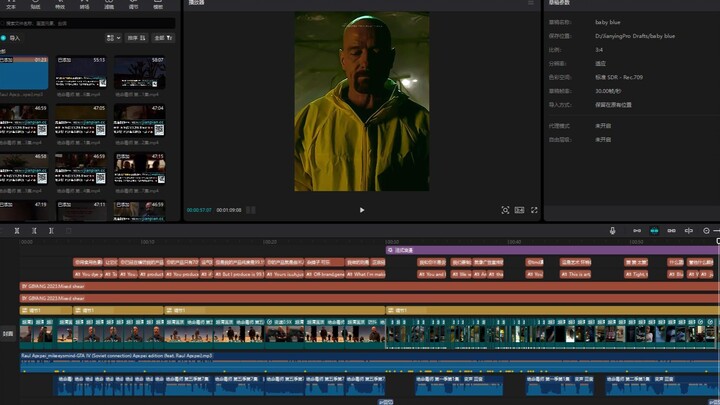Screen dimensions: 720x405
Task: Click the media search field
Action: click(x=87, y=23)
